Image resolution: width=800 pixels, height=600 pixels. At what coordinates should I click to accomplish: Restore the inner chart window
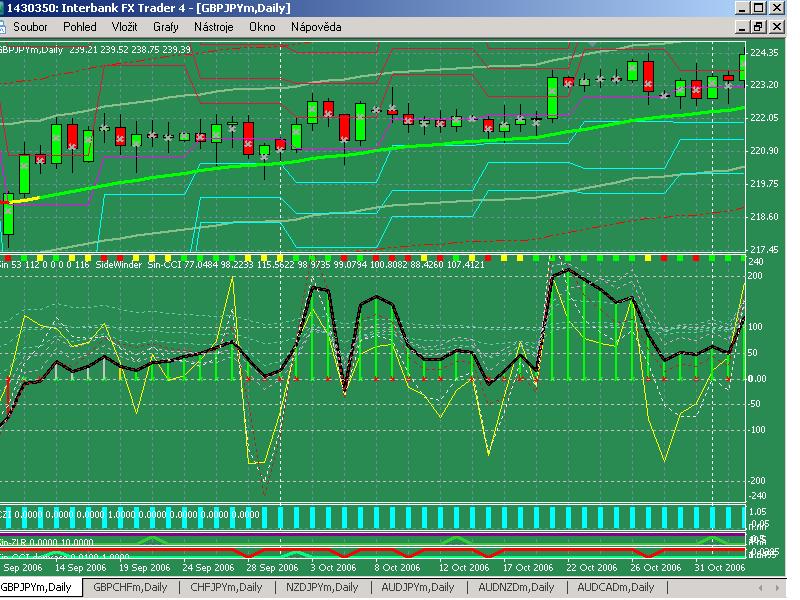coord(759,27)
